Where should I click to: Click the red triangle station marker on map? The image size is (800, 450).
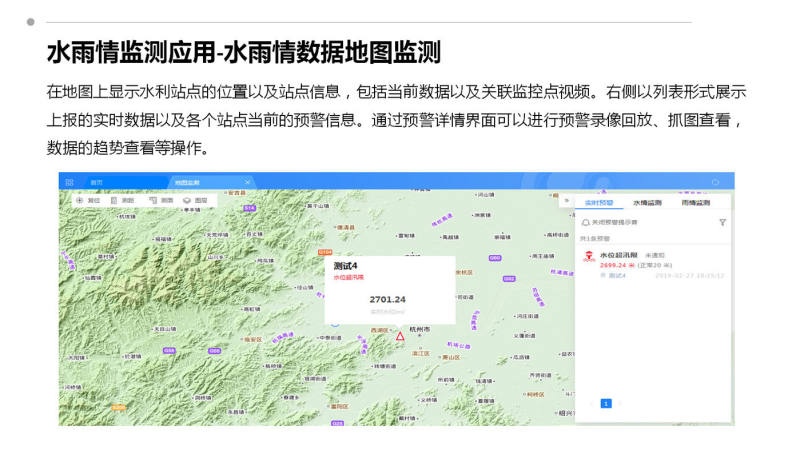pyautogui.click(x=400, y=336)
